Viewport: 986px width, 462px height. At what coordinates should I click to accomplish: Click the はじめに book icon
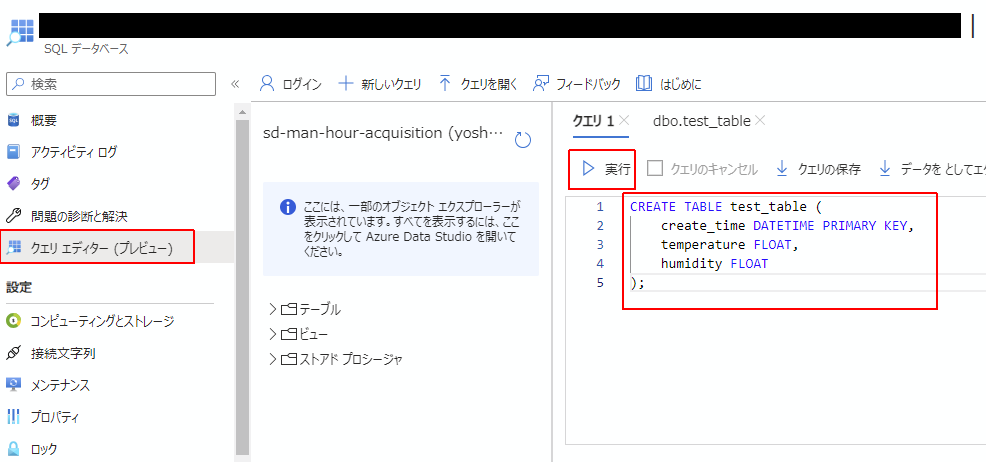643,84
